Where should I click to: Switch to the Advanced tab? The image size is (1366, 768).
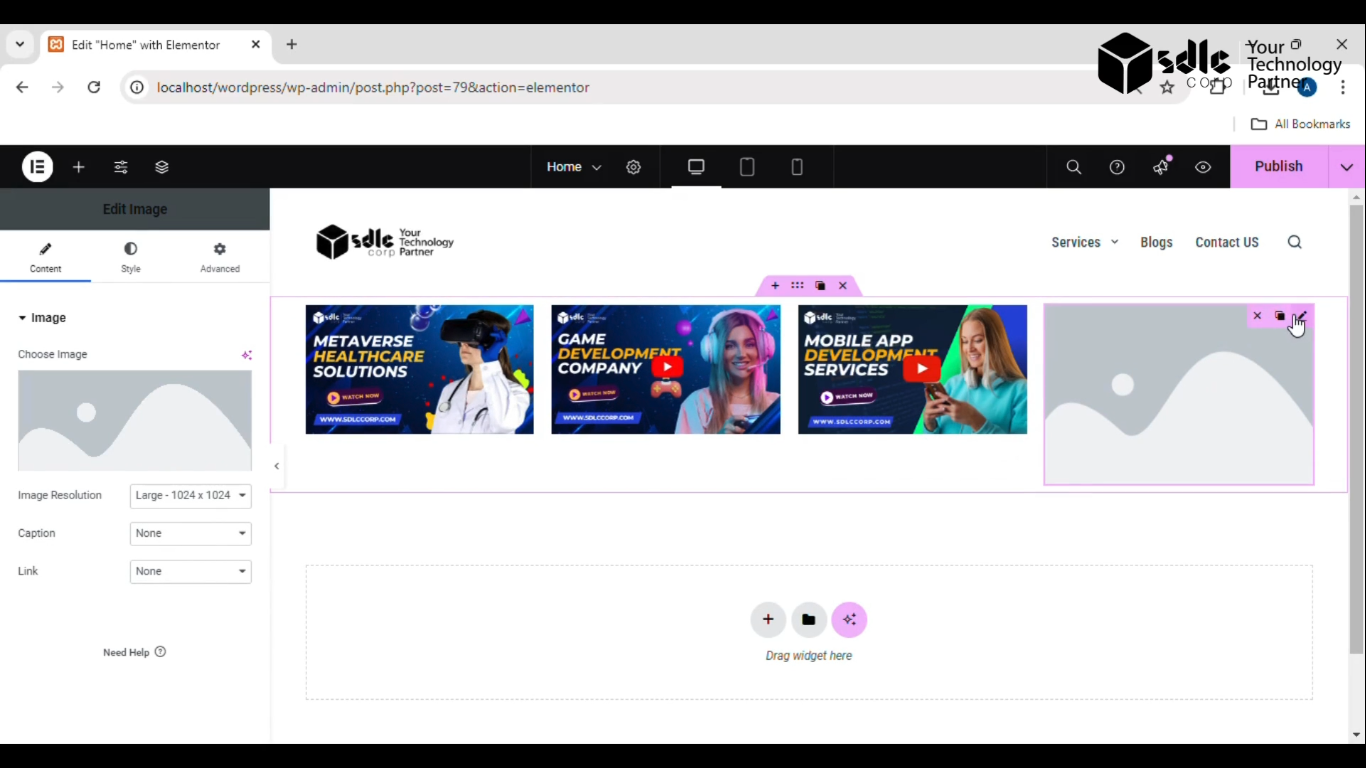coord(220,257)
